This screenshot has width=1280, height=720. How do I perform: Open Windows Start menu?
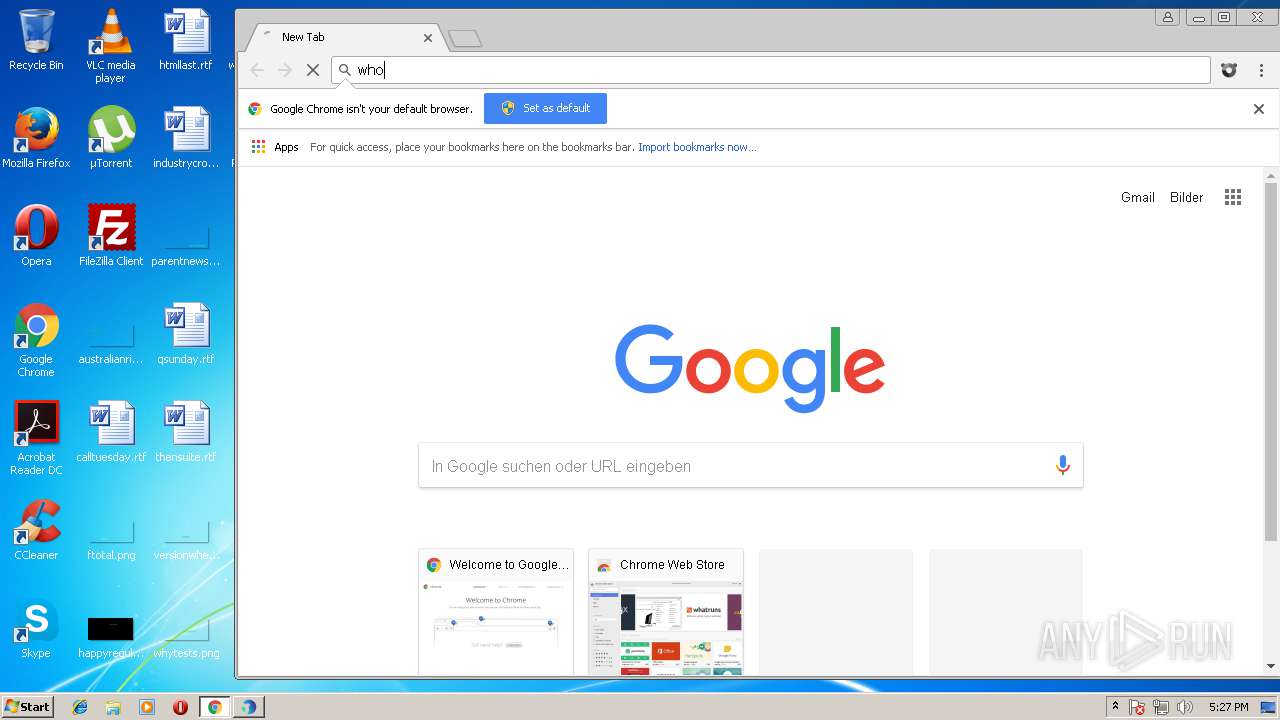[x=27, y=707]
